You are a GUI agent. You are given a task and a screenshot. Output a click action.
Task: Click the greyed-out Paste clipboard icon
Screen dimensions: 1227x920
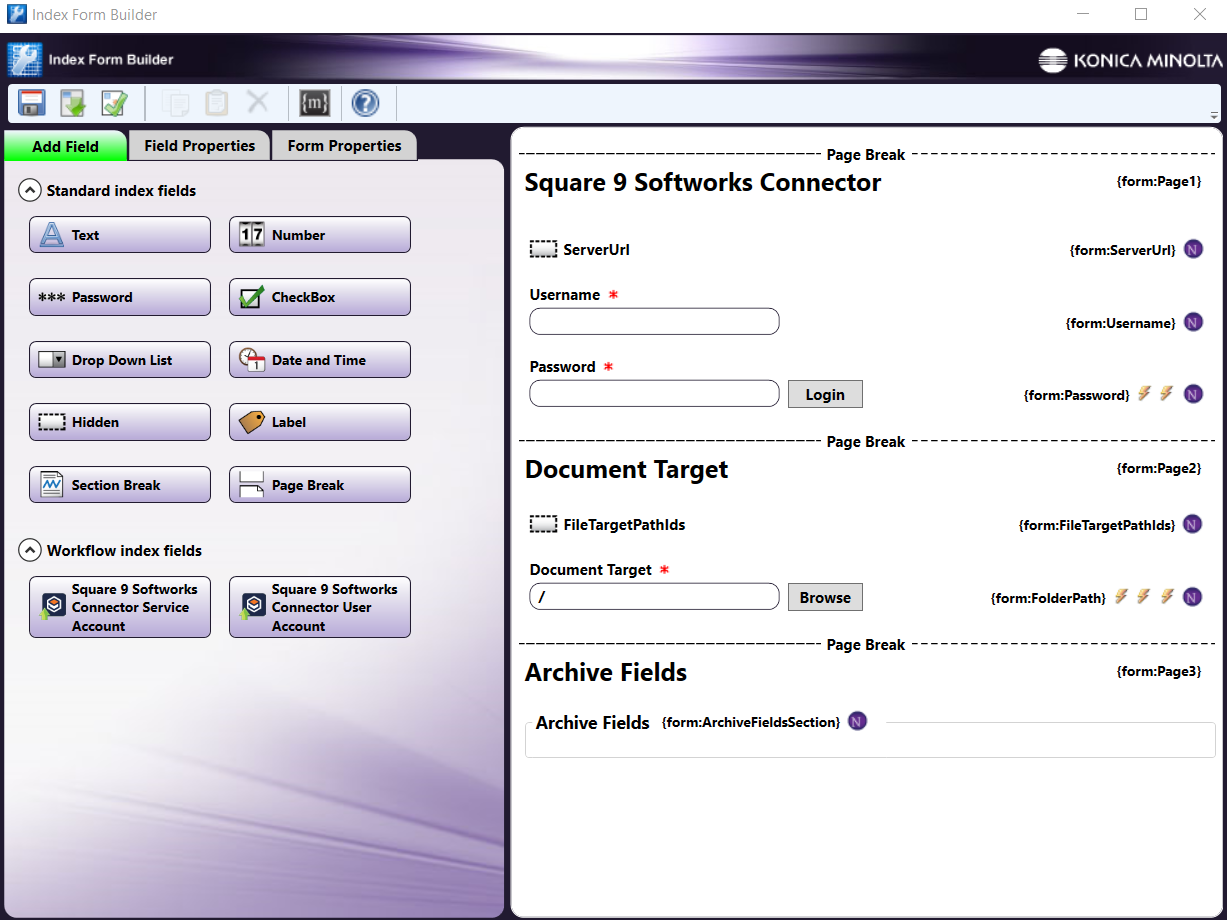[x=217, y=103]
